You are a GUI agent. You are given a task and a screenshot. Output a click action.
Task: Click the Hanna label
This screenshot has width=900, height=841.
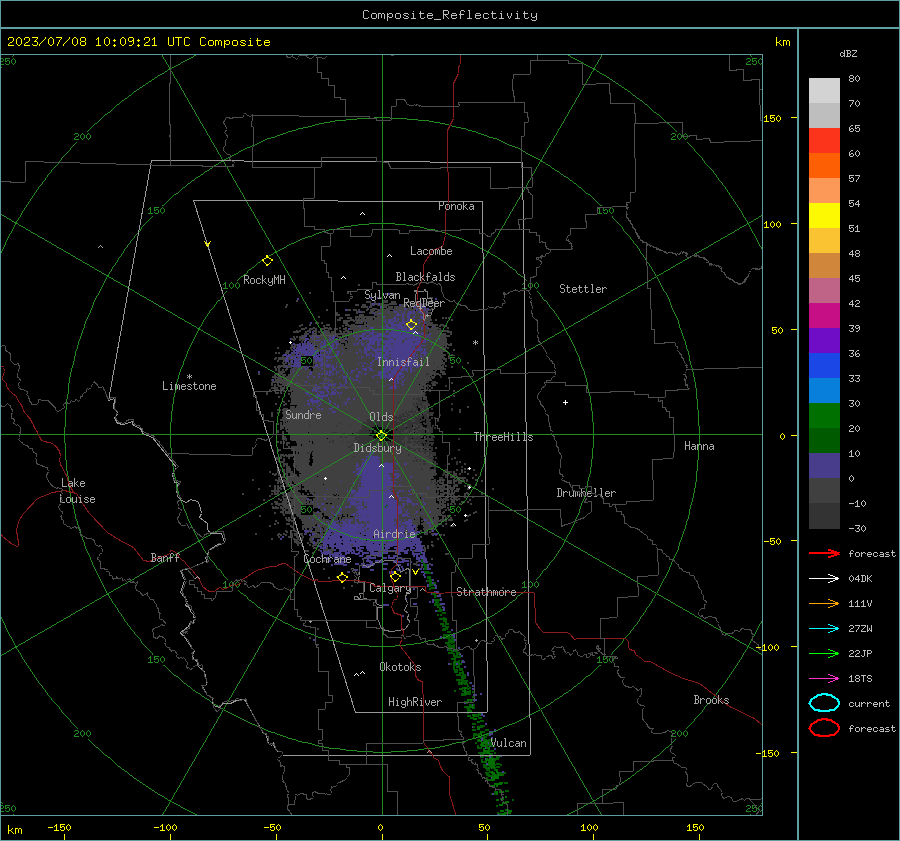pyautogui.click(x=699, y=446)
